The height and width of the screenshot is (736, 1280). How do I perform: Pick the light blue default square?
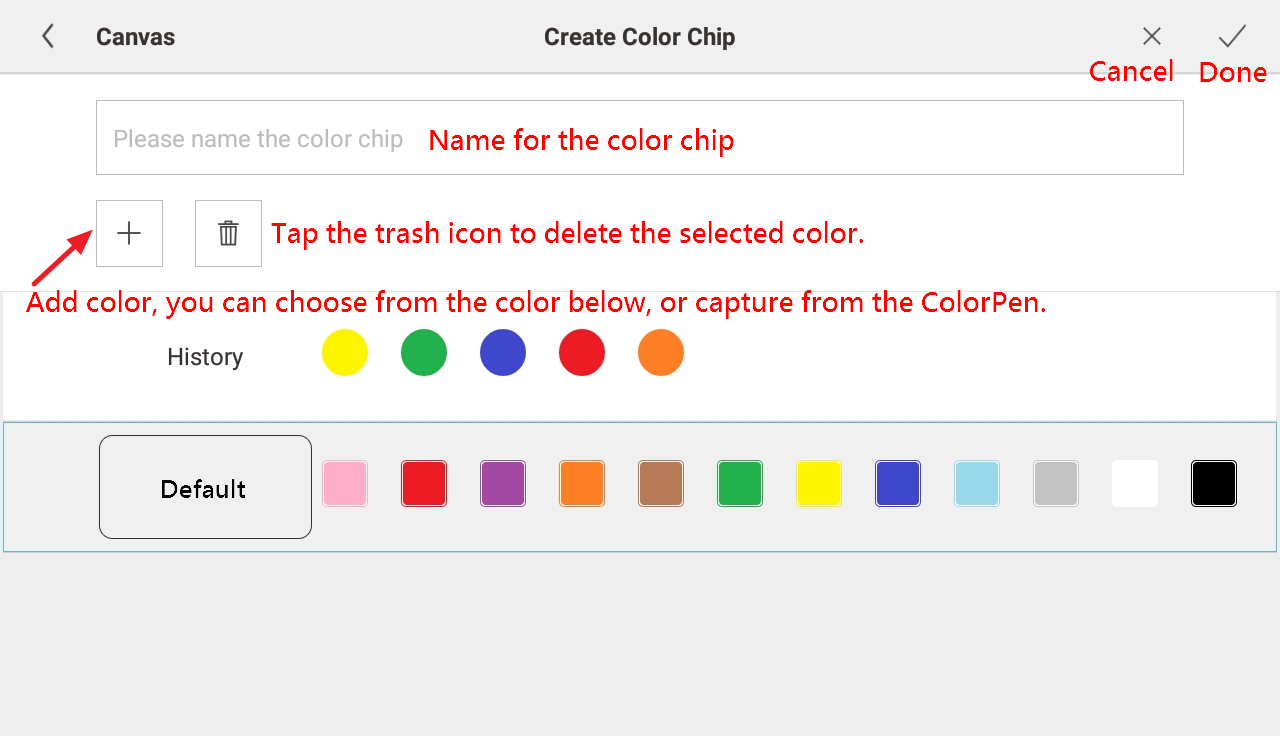click(x=977, y=484)
